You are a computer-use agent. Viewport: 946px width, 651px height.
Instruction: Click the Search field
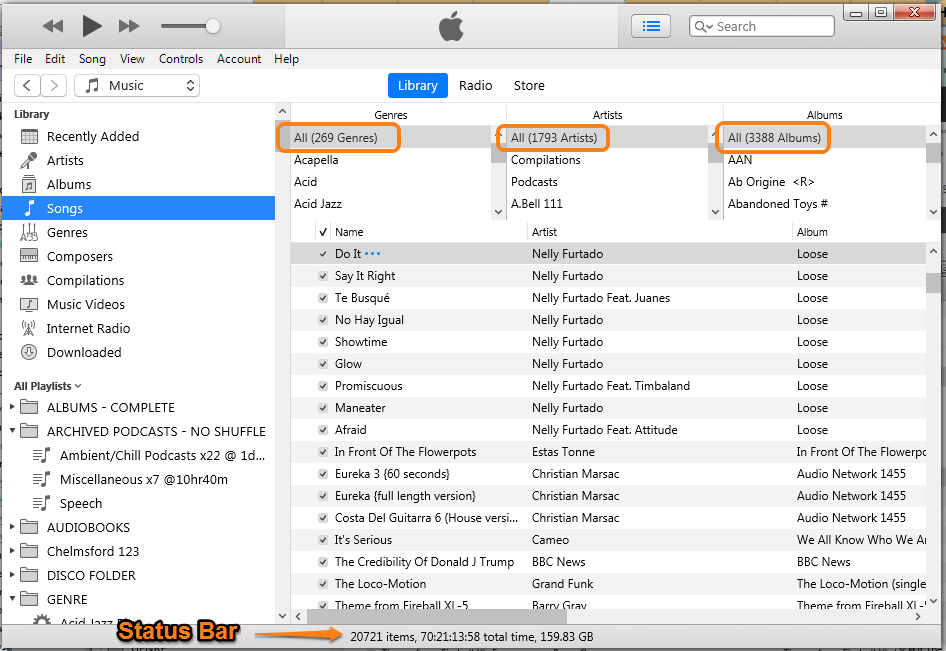pyautogui.click(x=762, y=26)
